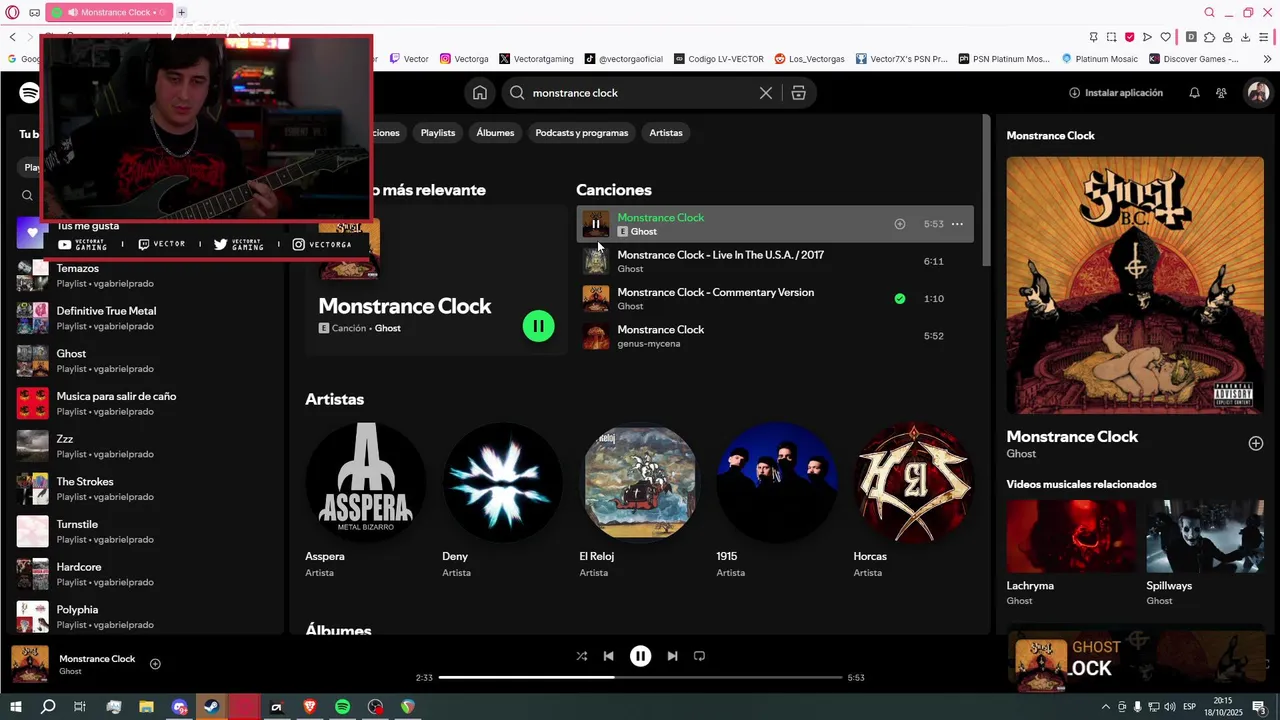Open the Ghost playlist in library

145,361
